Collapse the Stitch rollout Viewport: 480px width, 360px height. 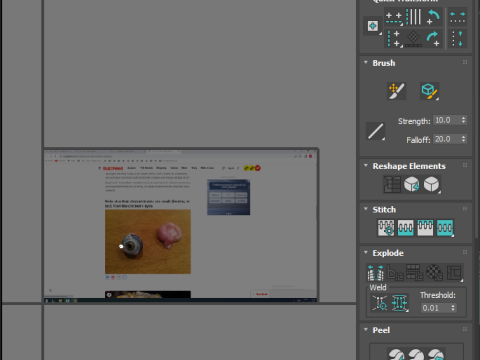(x=366, y=209)
